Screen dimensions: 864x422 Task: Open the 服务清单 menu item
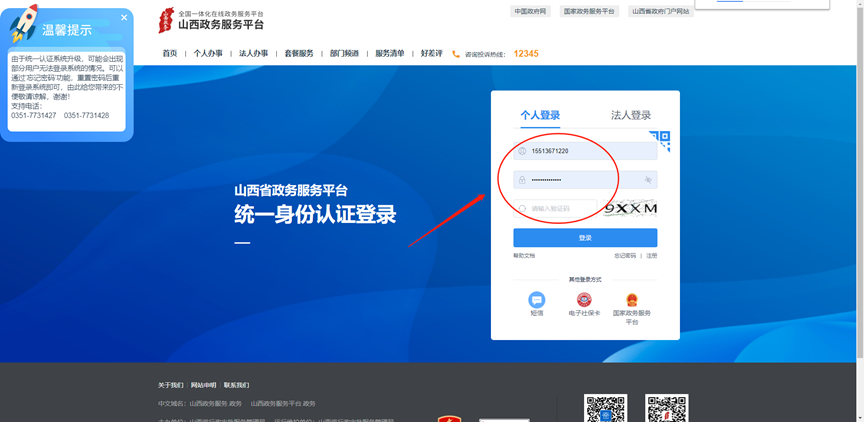pyautogui.click(x=390, y=53)
